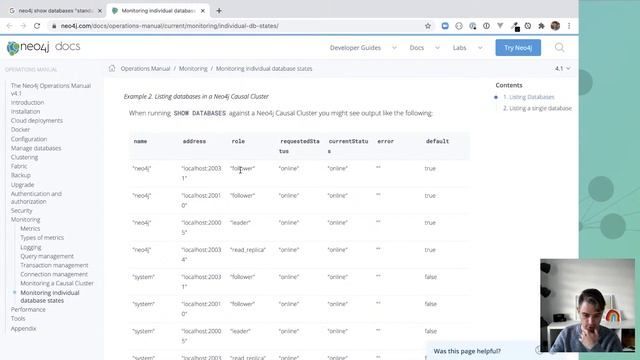Open Cloud deployments in the sidebar
This screenshot has width=640, height=360.
tap(37, 120)
